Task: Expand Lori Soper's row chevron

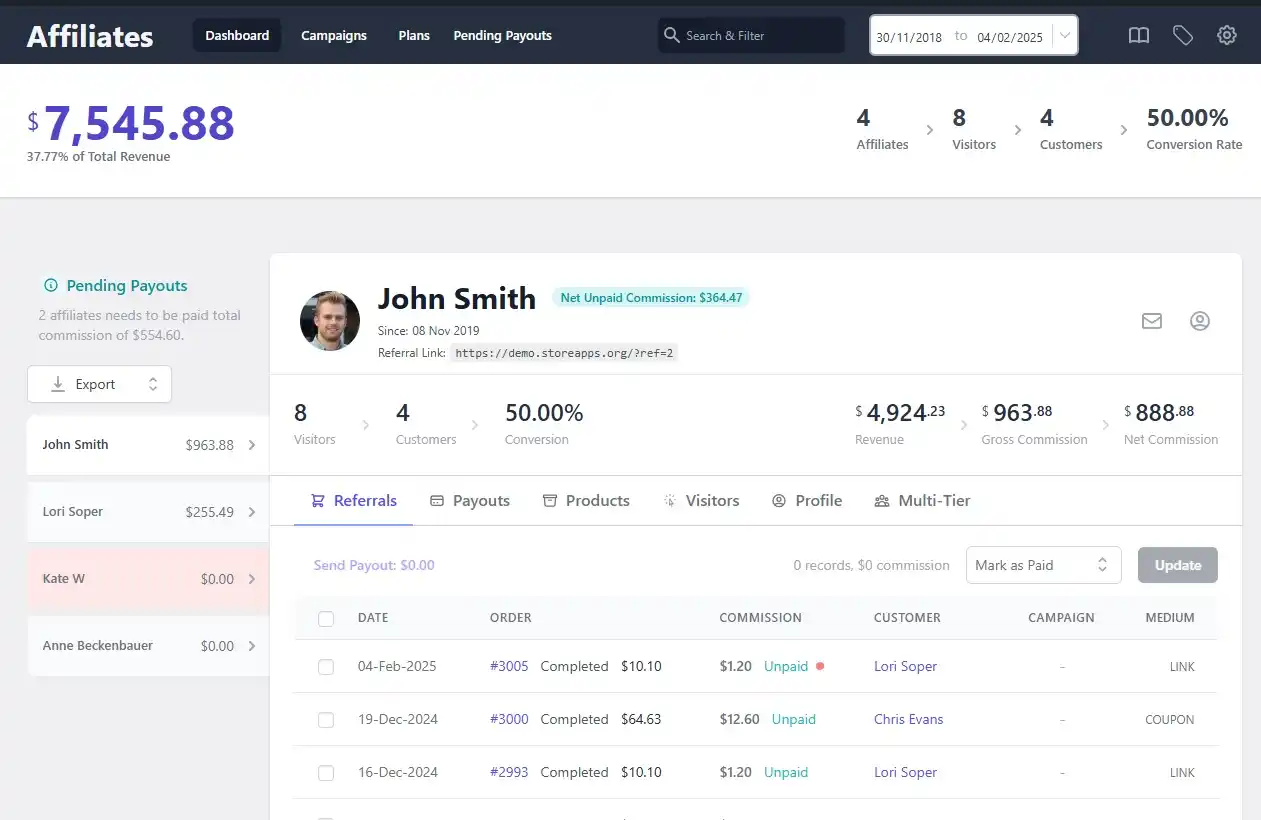Action: click(x=252, y=512)
